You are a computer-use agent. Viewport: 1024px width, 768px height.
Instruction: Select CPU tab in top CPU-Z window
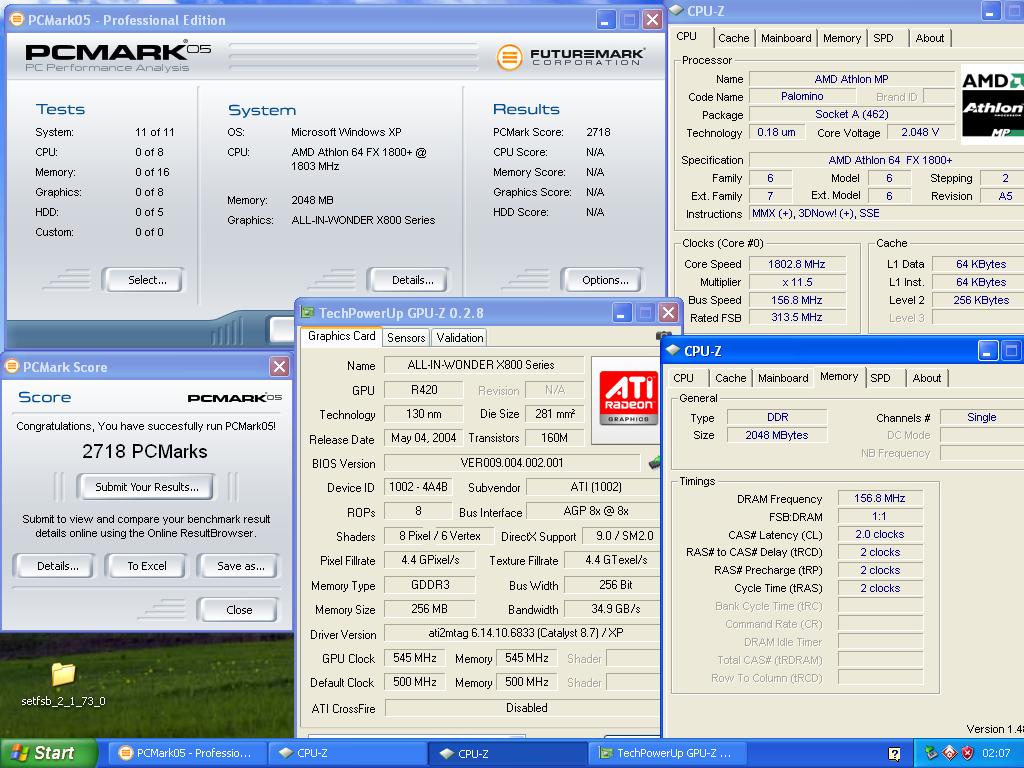click(x=686, y=37)
